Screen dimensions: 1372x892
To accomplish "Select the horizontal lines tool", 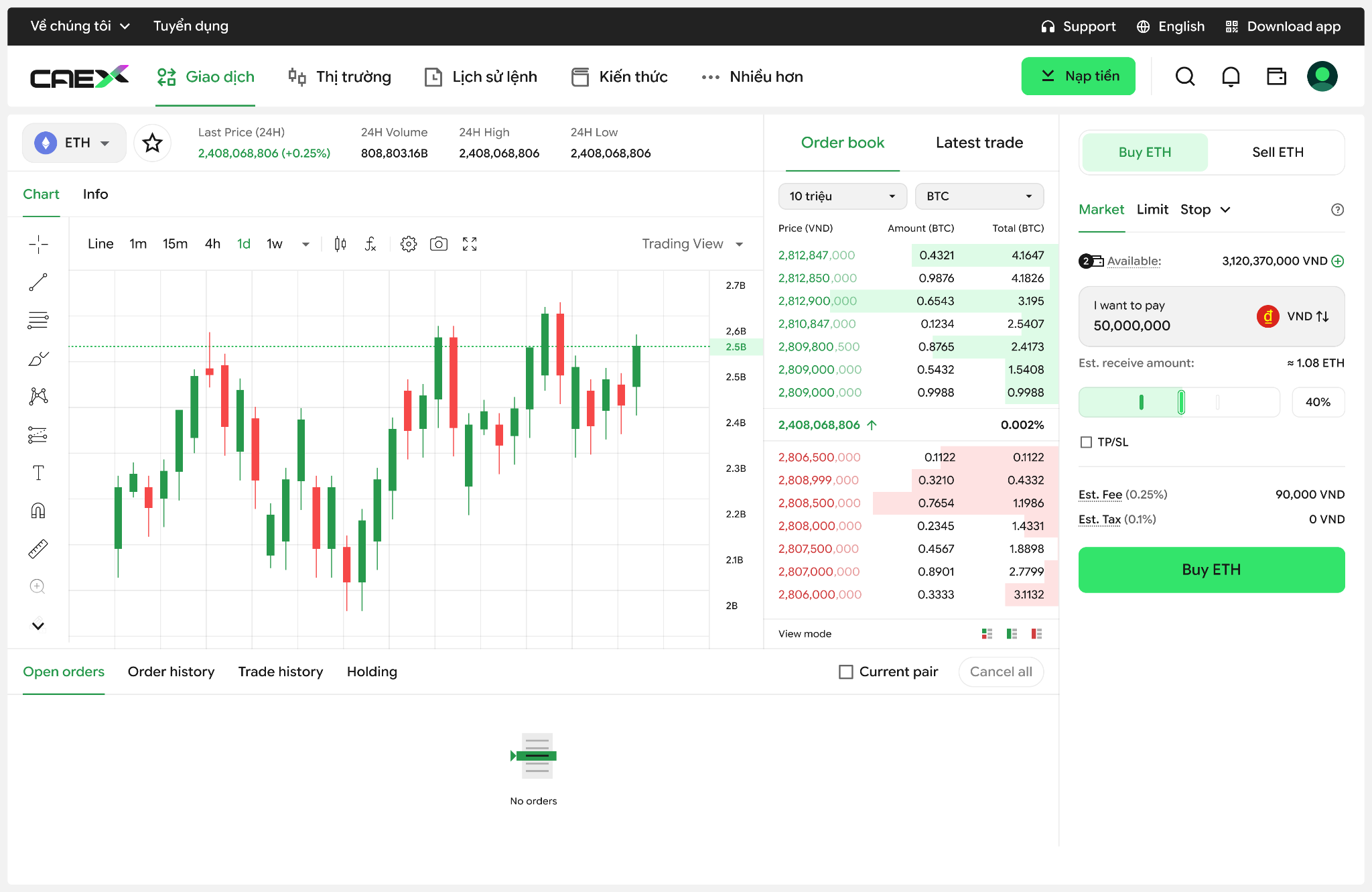I will pos(38,320).
